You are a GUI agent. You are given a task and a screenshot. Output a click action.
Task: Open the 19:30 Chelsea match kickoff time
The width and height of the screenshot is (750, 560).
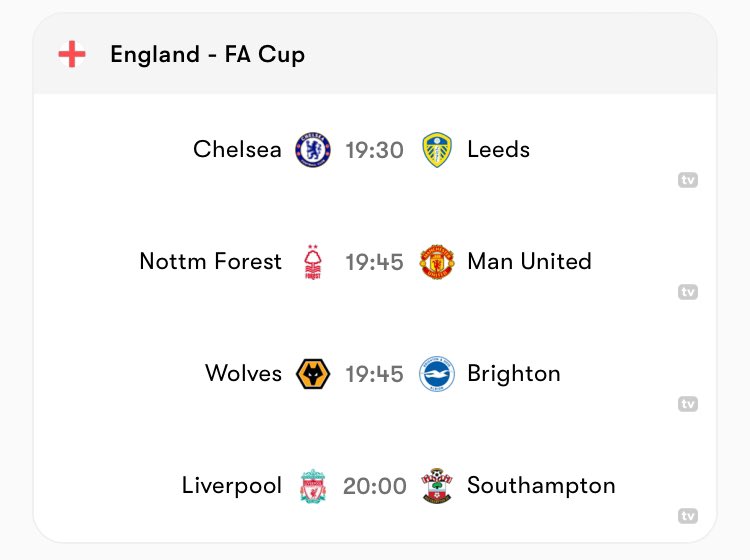375,150
